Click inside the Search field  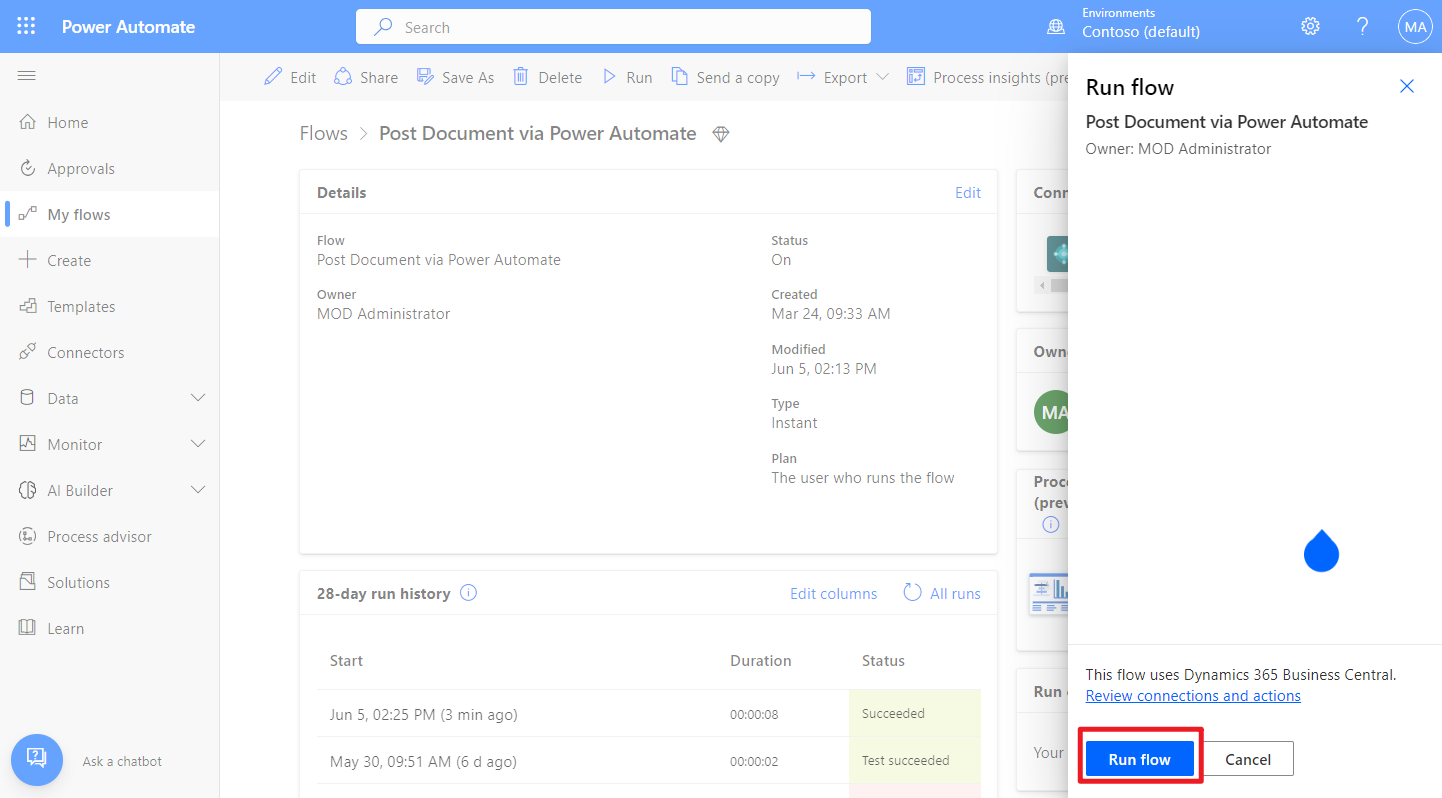click(x=613, y=26)
